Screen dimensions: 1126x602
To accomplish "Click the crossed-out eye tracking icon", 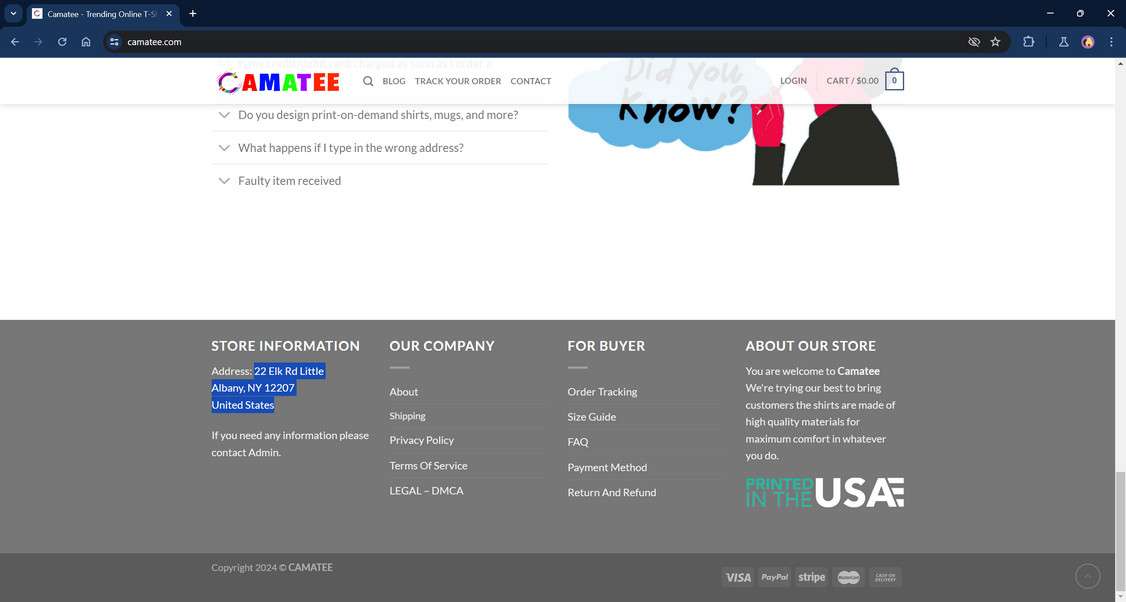I will pyautogui.click(x=974, y=42).
